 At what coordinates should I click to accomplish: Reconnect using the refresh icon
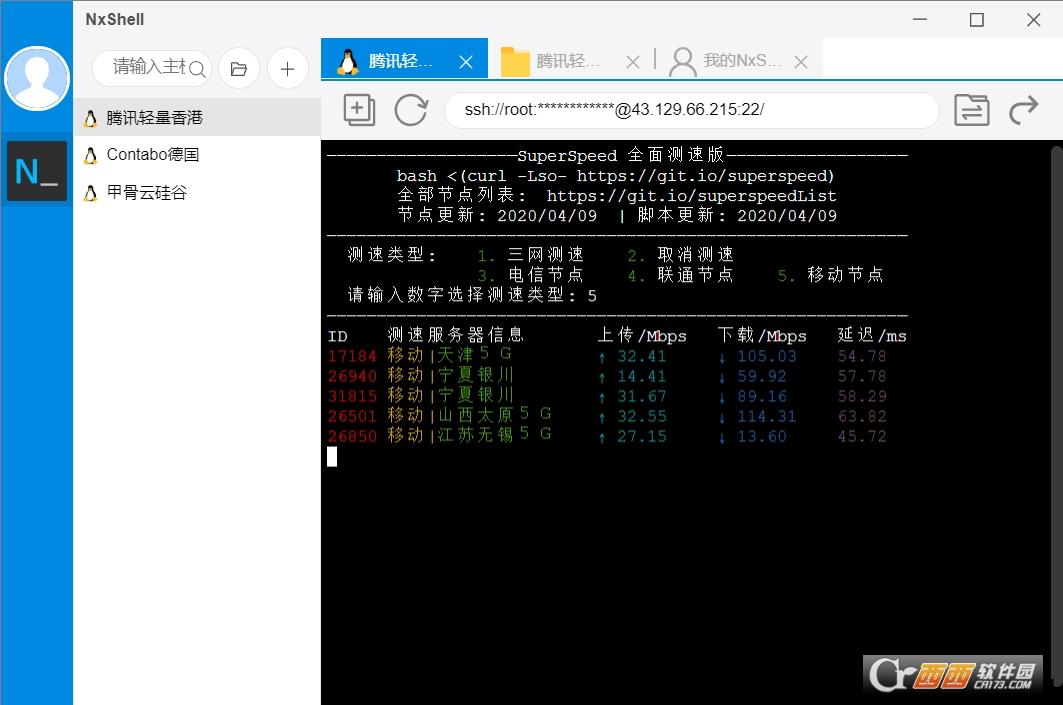click(x=411, y=109)
